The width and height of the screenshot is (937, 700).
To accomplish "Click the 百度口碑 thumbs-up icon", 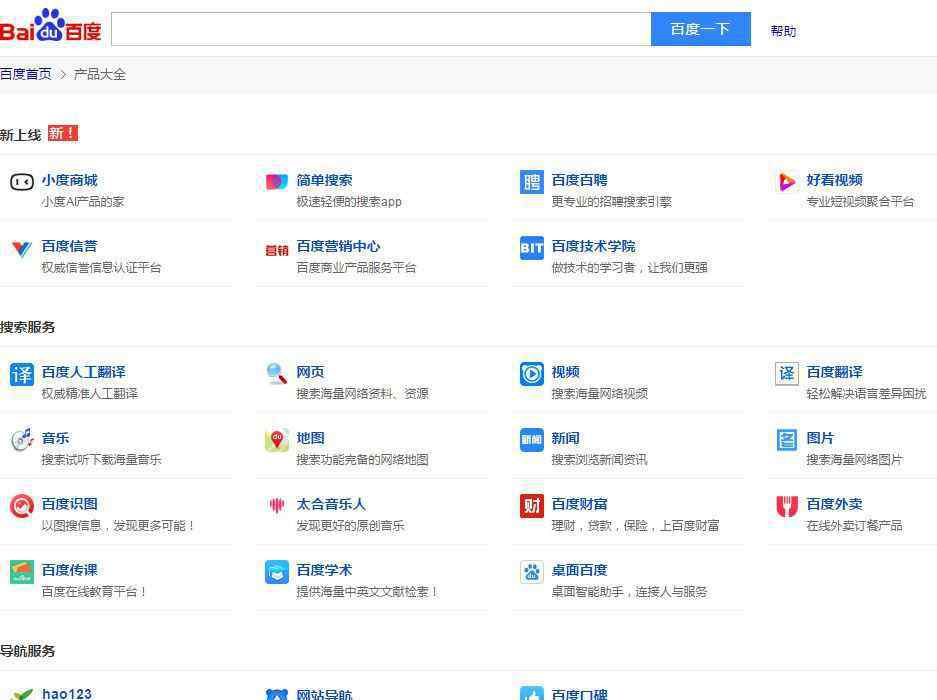I will (x=532, y=693).
